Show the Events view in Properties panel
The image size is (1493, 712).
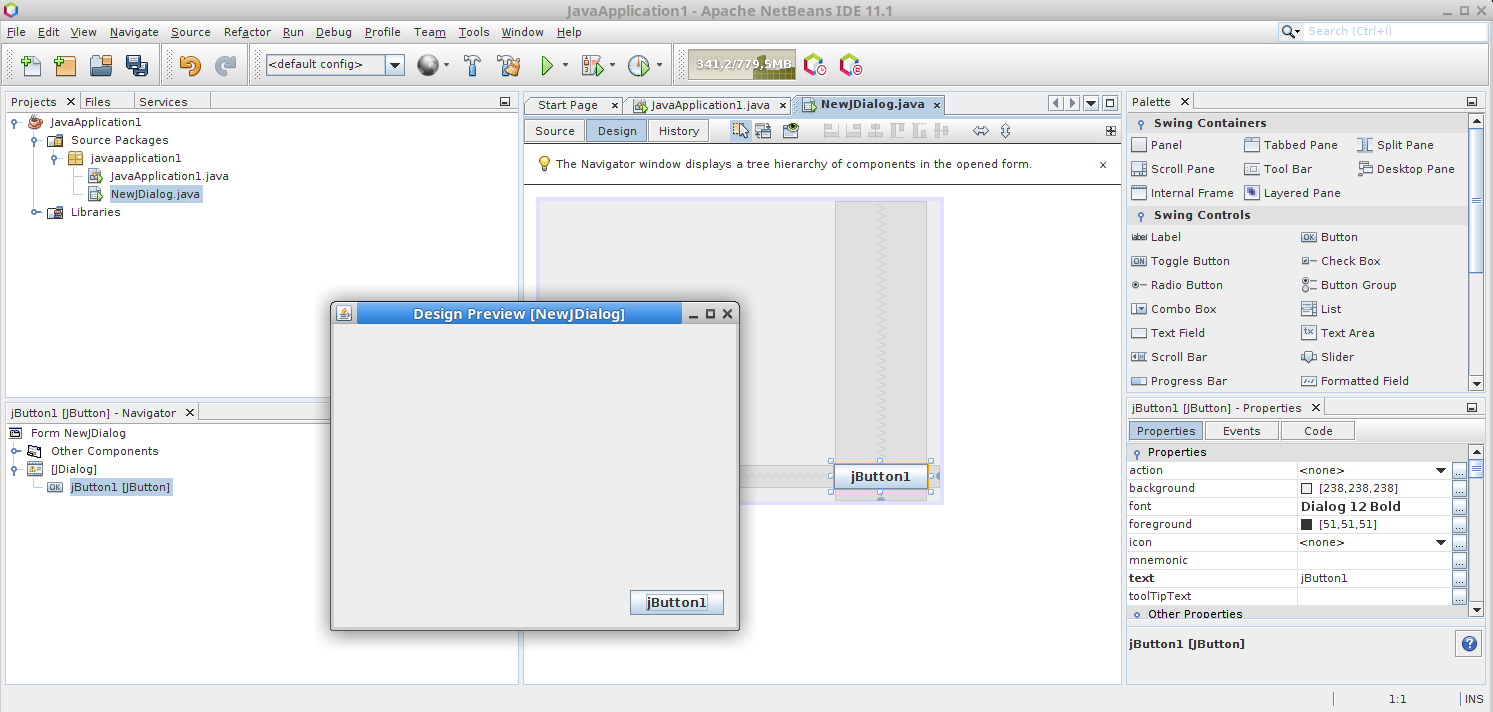point(1241,431)
